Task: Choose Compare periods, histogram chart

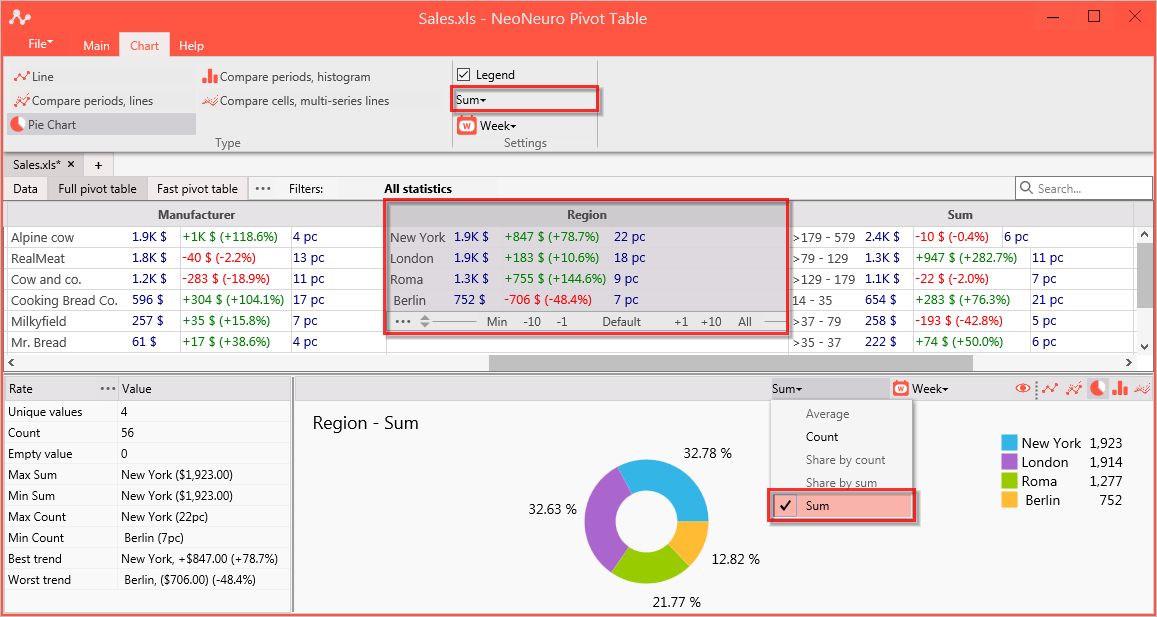Action: click(286, 77)
